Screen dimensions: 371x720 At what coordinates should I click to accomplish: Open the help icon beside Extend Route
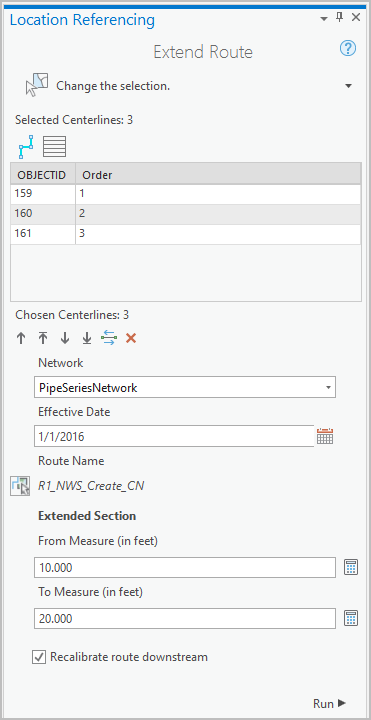tap(348, 48)
